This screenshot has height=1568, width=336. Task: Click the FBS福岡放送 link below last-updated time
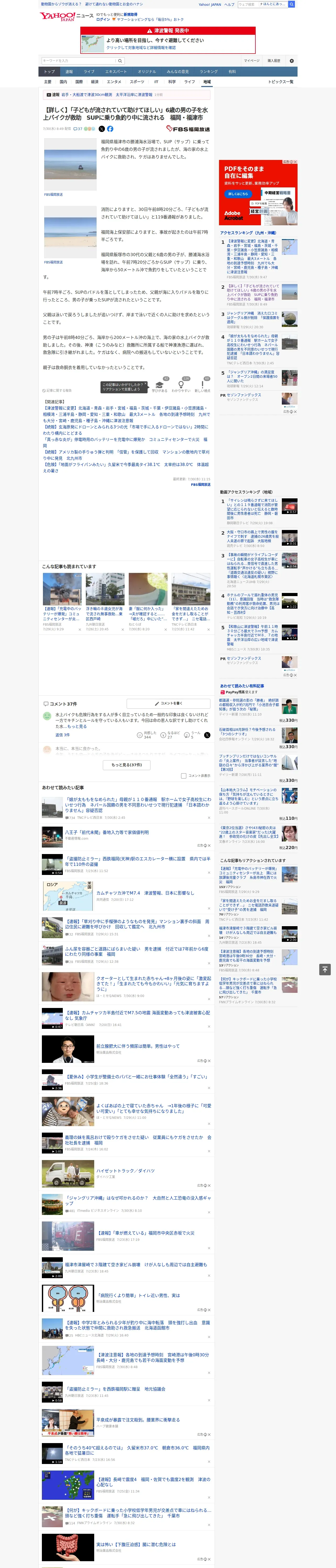coord(201,485)
